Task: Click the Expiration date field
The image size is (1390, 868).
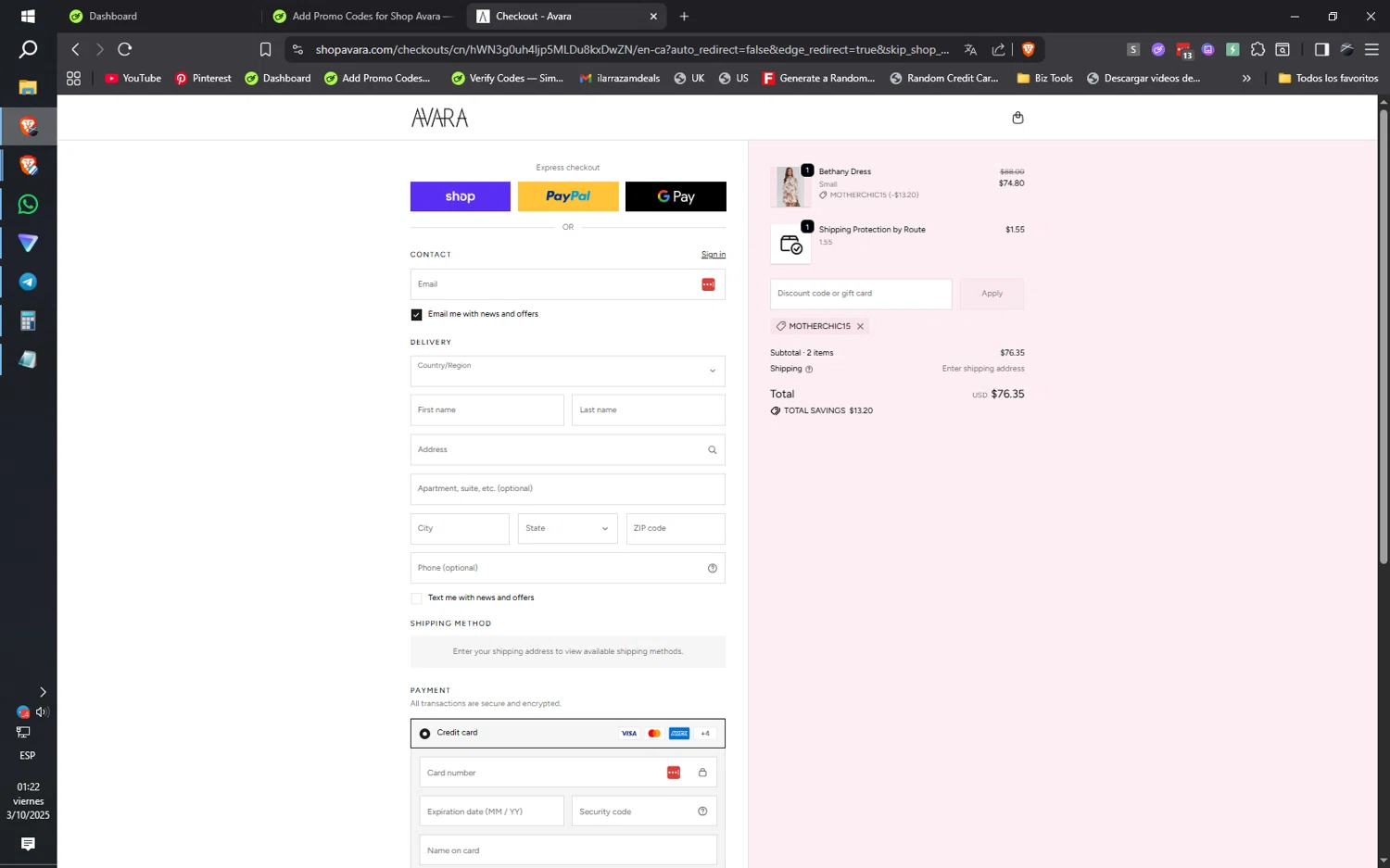Action: click(x=491, y=811)
